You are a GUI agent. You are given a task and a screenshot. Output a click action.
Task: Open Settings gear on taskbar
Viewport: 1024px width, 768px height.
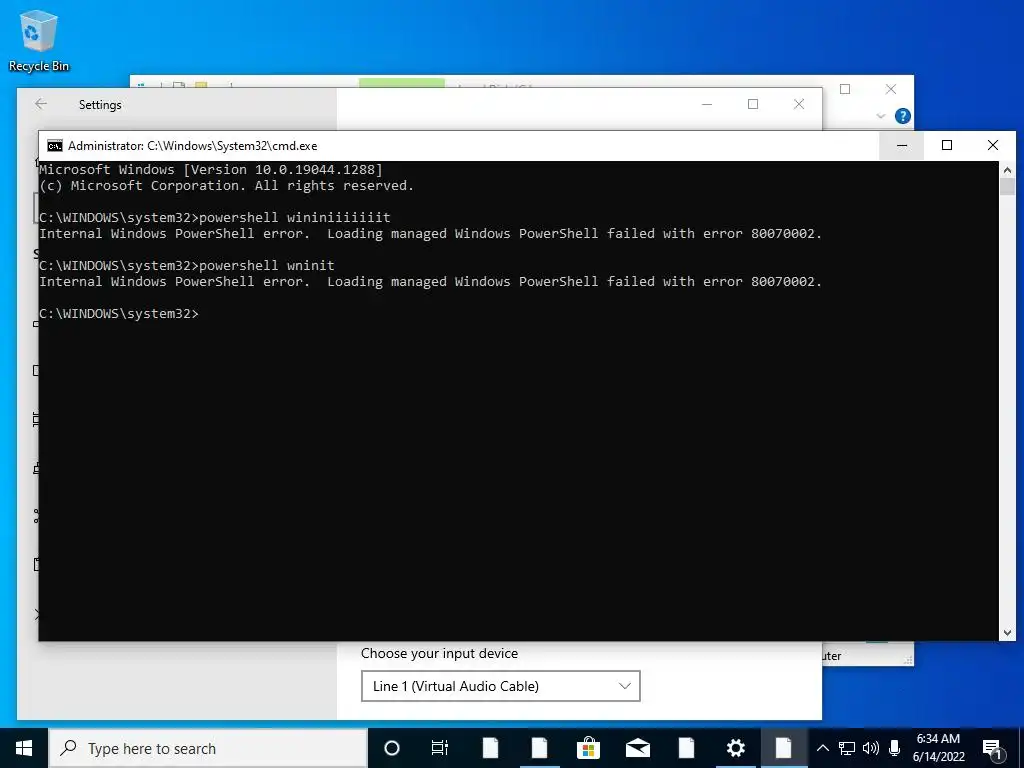click(x=735, y=748)
